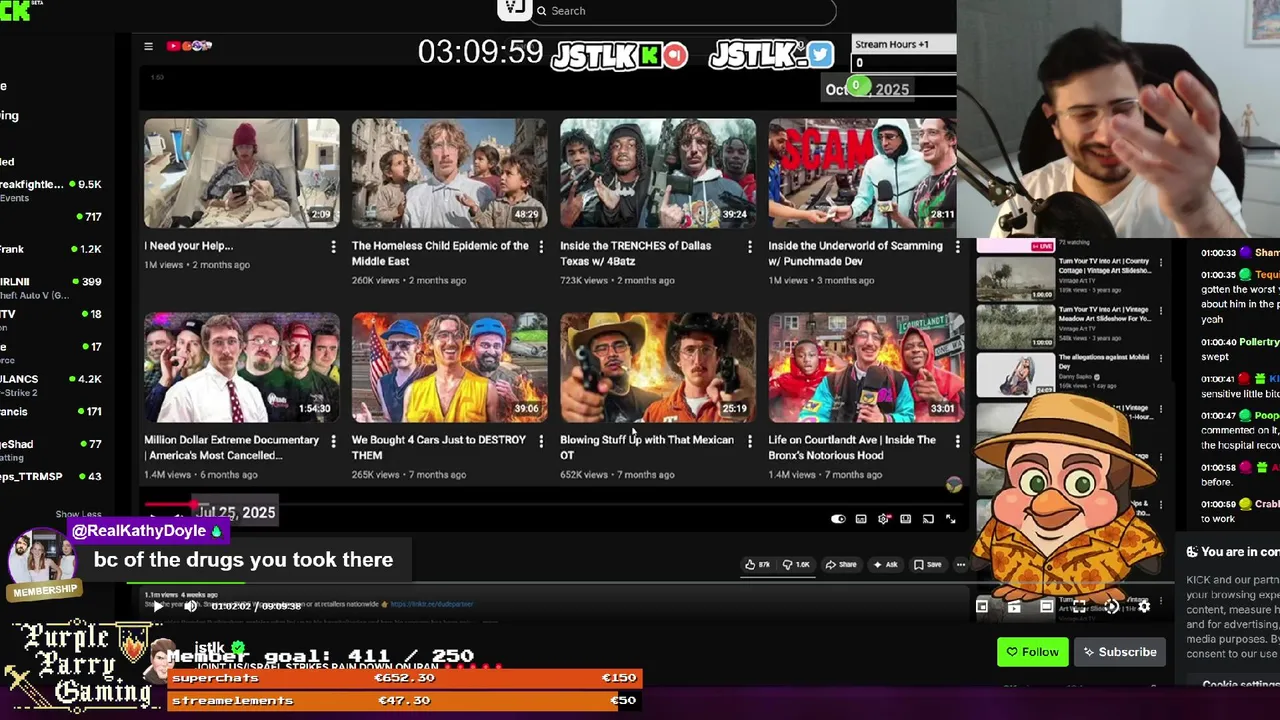
Task: Open the linktr.ee link in description
Action: [431, 604]
